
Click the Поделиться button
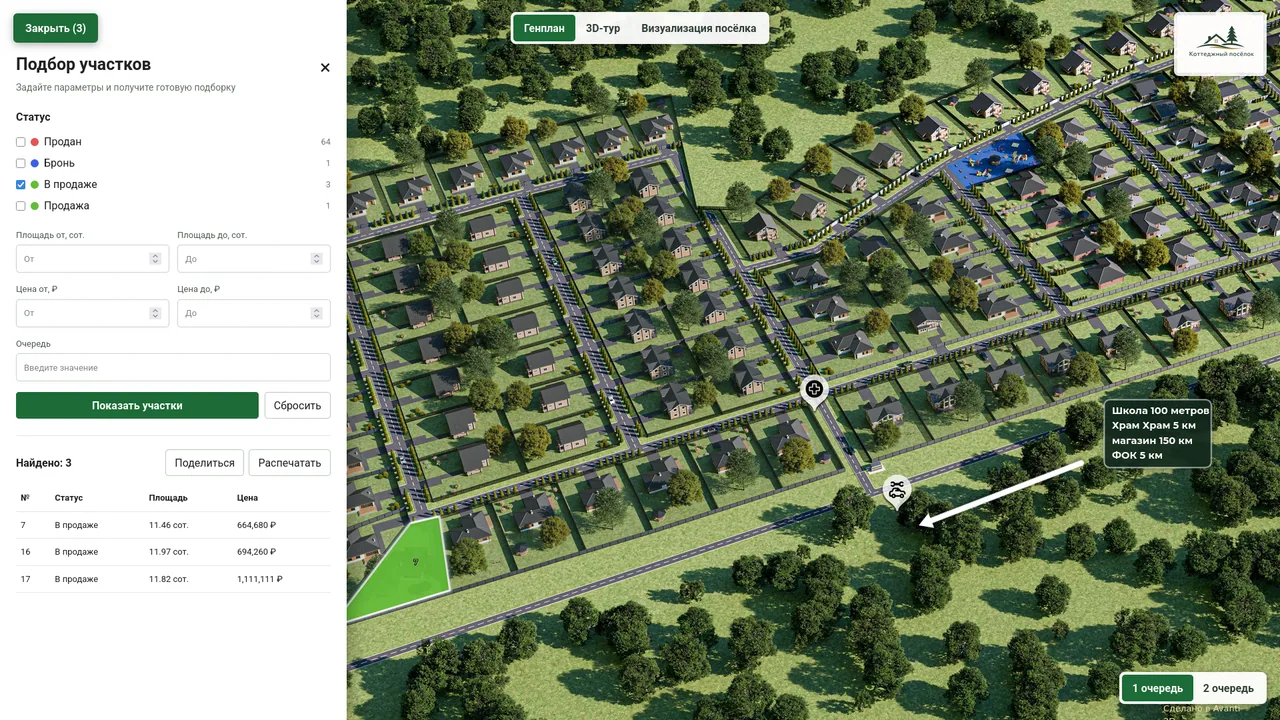(204, 463)
